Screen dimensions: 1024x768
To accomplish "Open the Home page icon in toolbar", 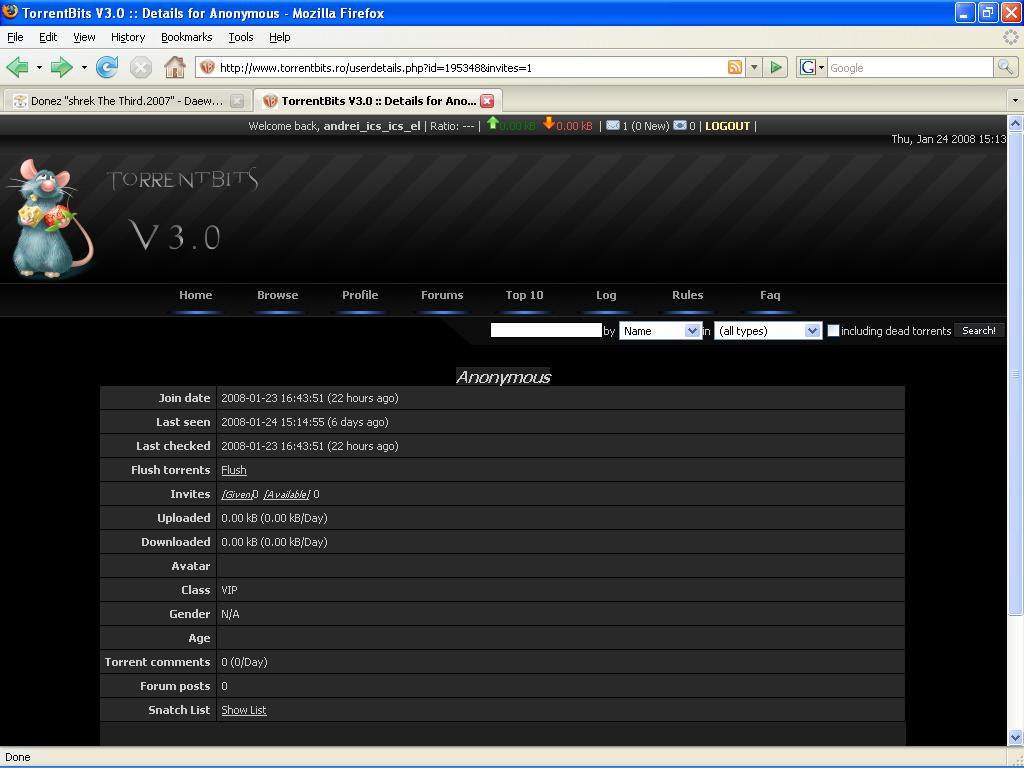I will pos(174,67).
